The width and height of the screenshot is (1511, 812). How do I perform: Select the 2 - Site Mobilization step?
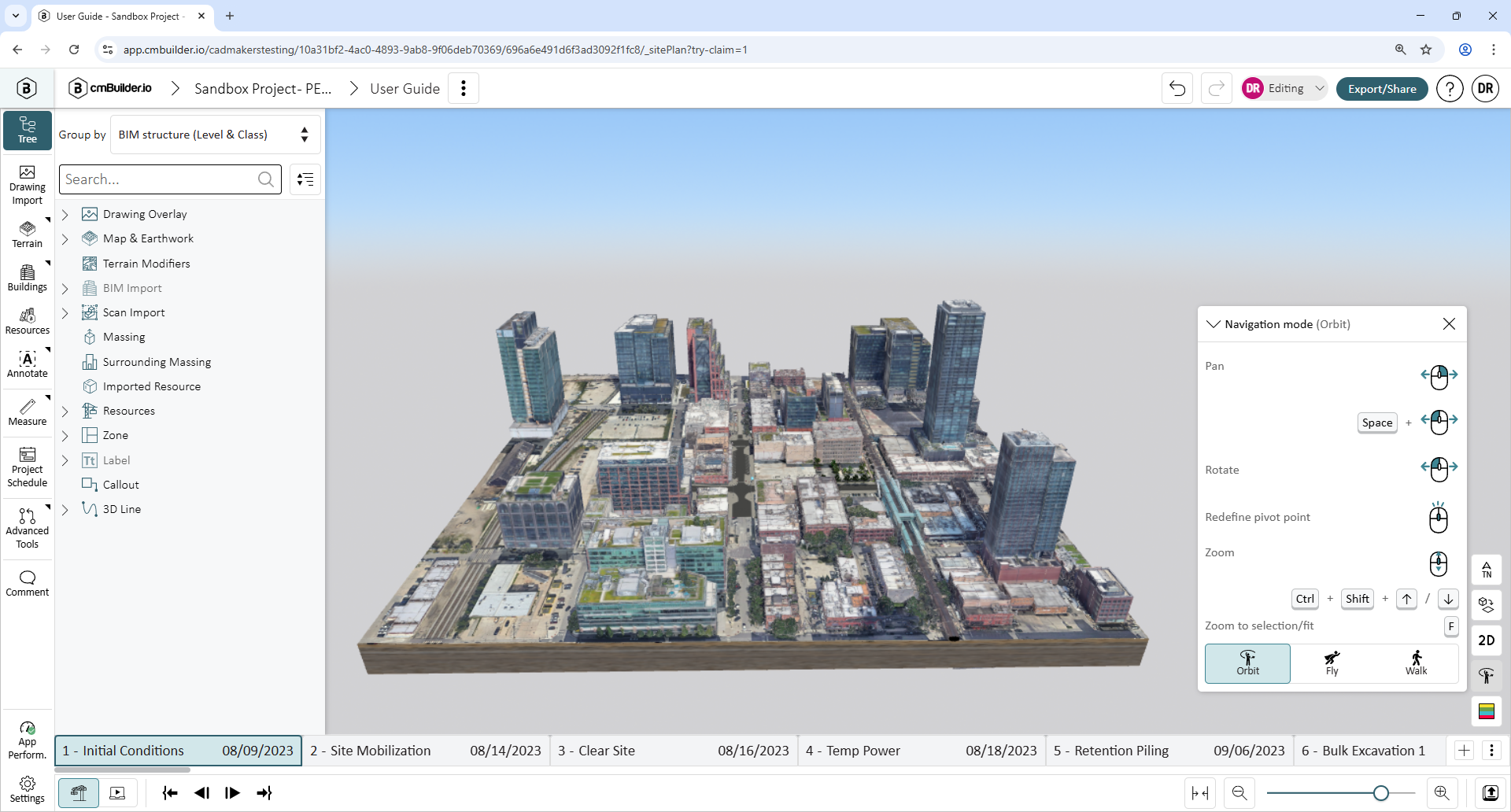[x=426, y=751]
